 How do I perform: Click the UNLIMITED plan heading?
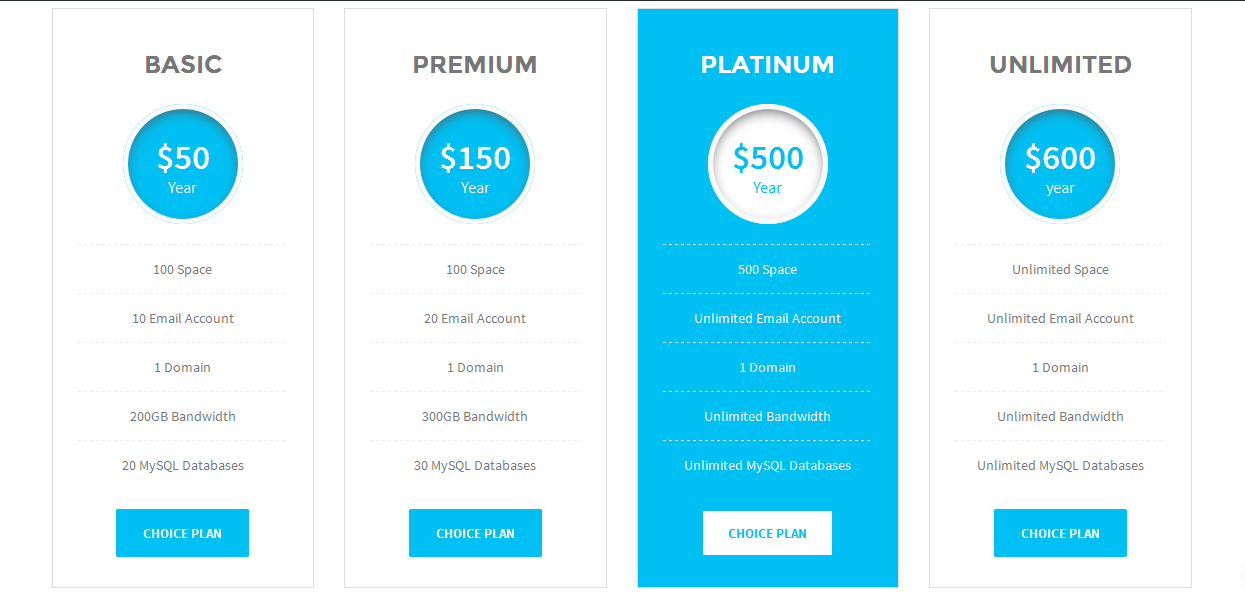(x=1060, y=65)
